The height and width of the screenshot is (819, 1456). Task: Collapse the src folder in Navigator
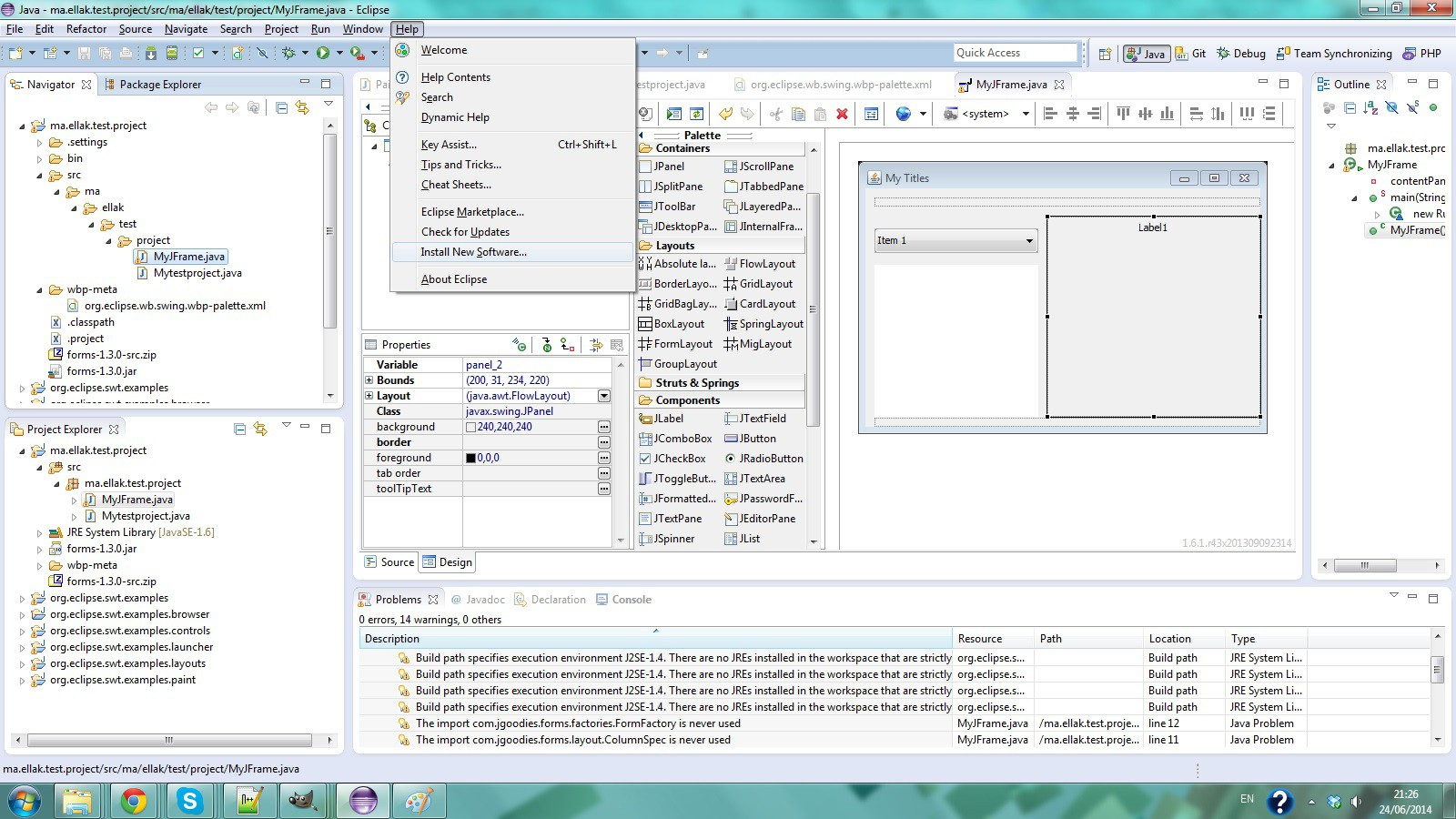point(39,175)
